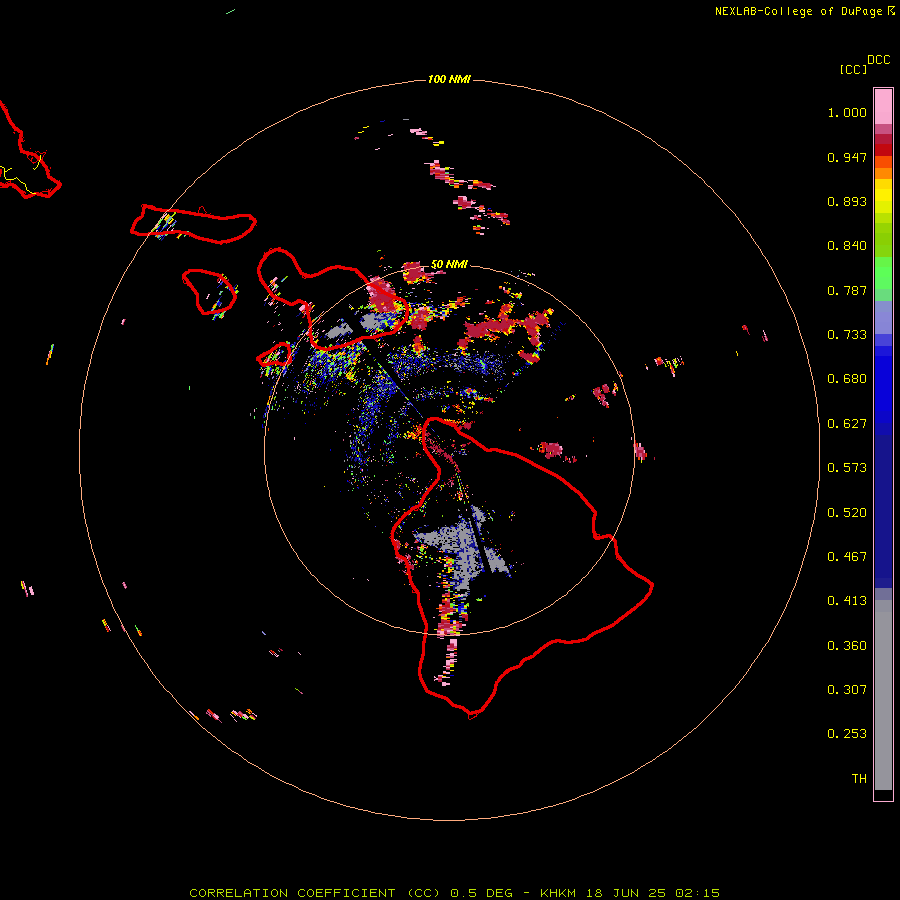Click the TH threshold label
Viewport: 900px width, 900px height.
(859, 779)
